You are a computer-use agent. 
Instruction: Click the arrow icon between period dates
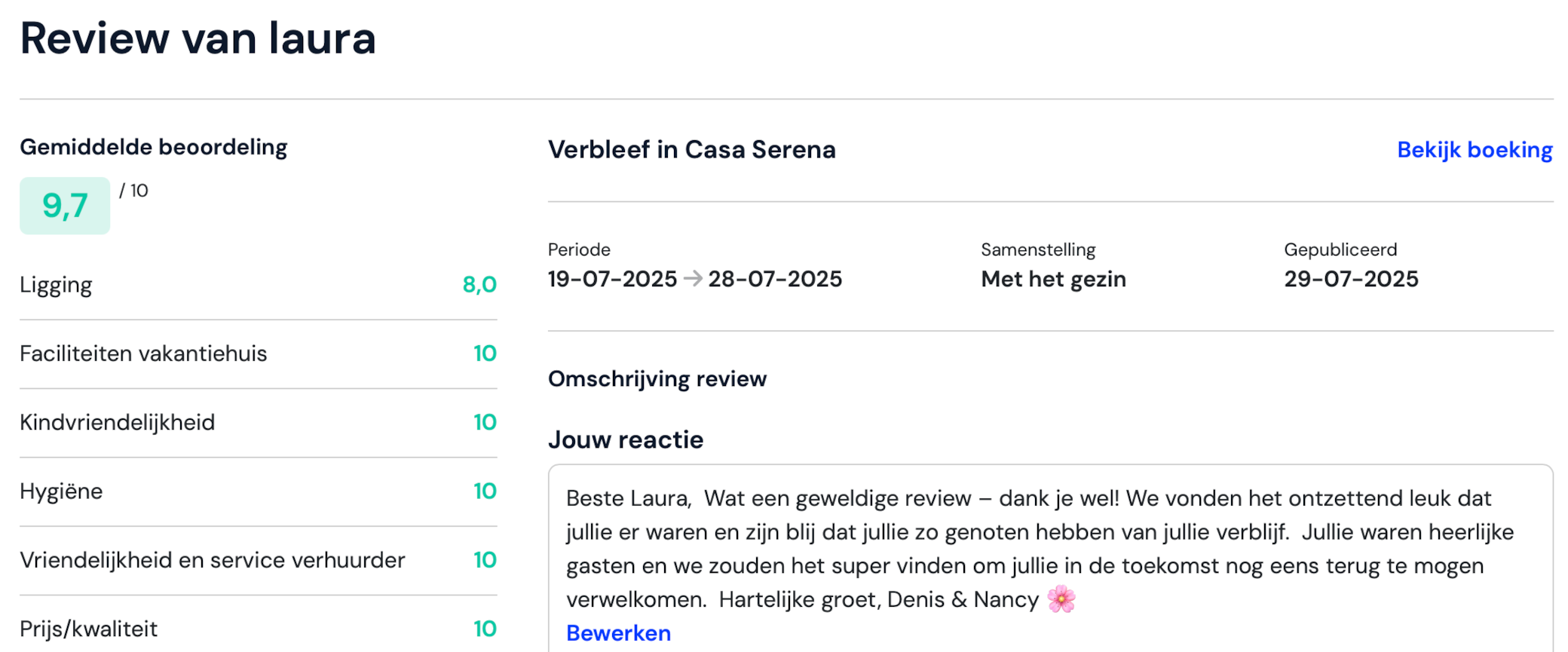pos(693,279)
